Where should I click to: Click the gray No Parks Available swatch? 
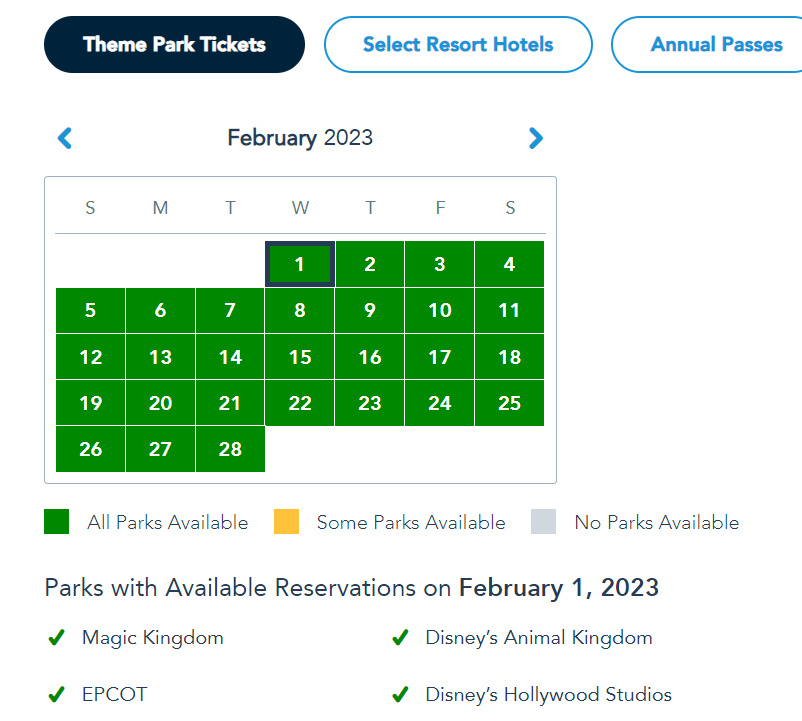tap(543, 522)
